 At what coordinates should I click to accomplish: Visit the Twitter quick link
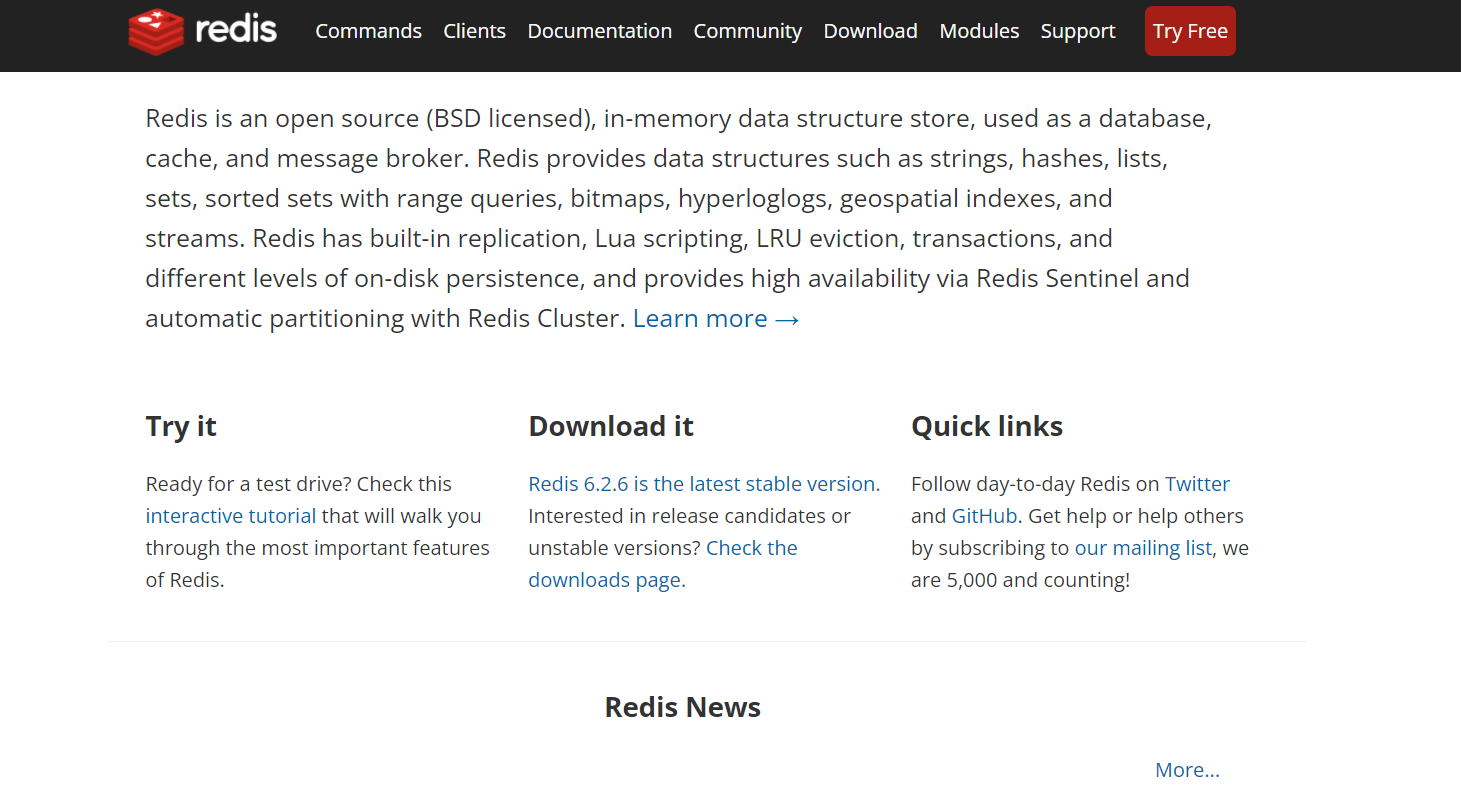click(1197, 484)
